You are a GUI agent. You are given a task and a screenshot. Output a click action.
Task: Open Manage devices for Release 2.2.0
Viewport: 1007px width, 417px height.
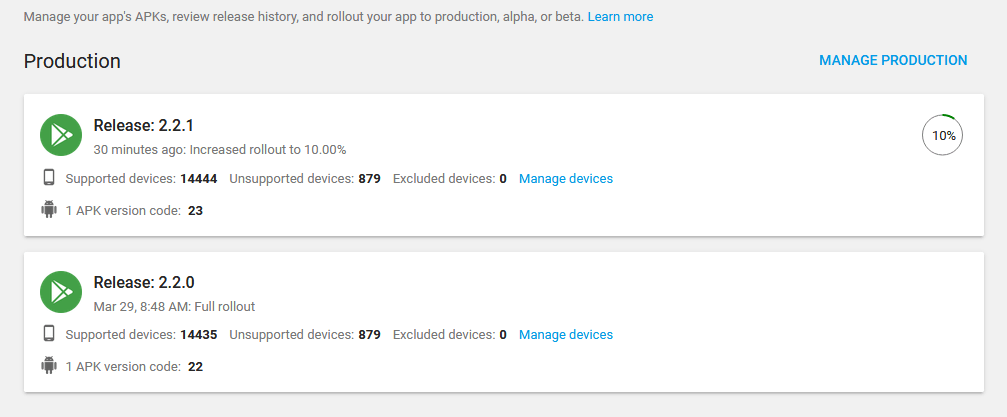[x=566, y=335]
